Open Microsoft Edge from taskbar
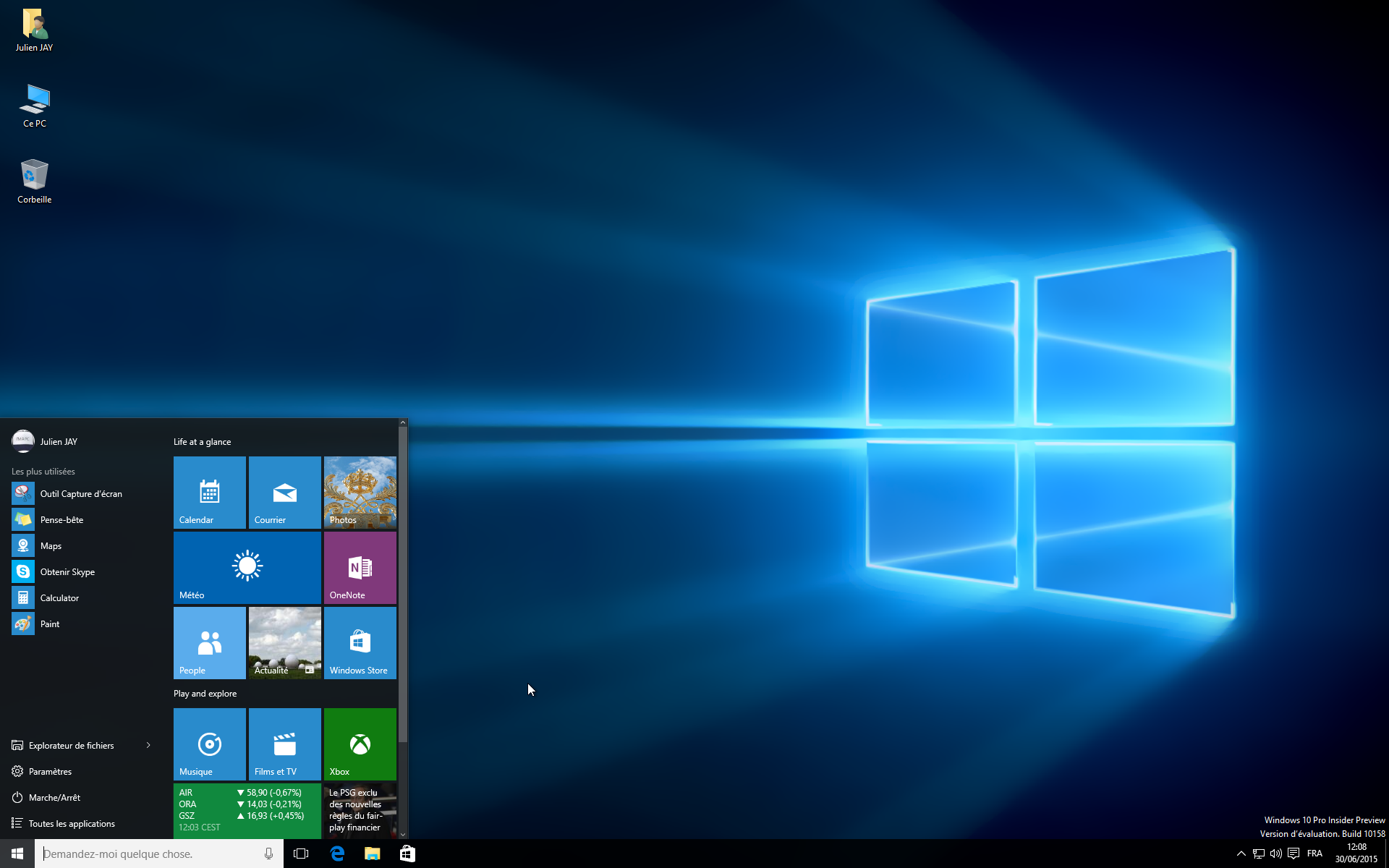 (x=337, y=854)
